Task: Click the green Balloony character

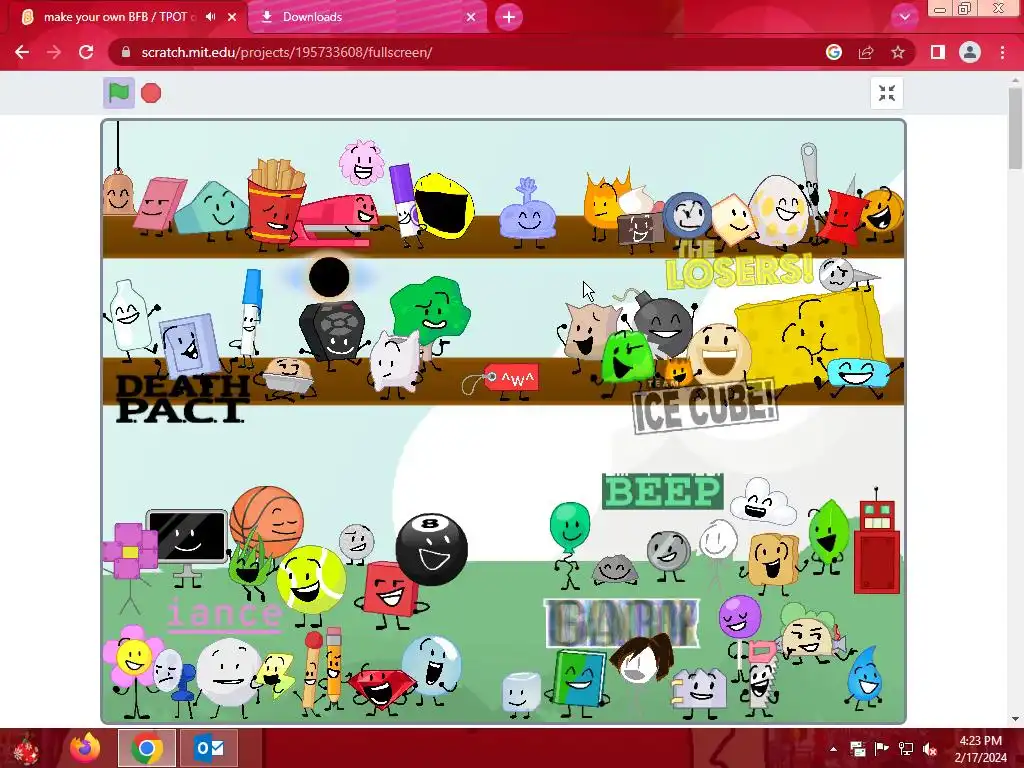Action: click(x=569, y=526)
